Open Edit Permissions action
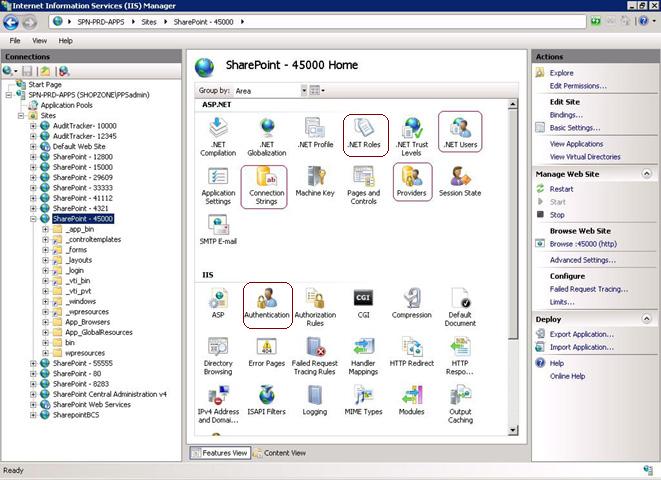 (578, 86)
